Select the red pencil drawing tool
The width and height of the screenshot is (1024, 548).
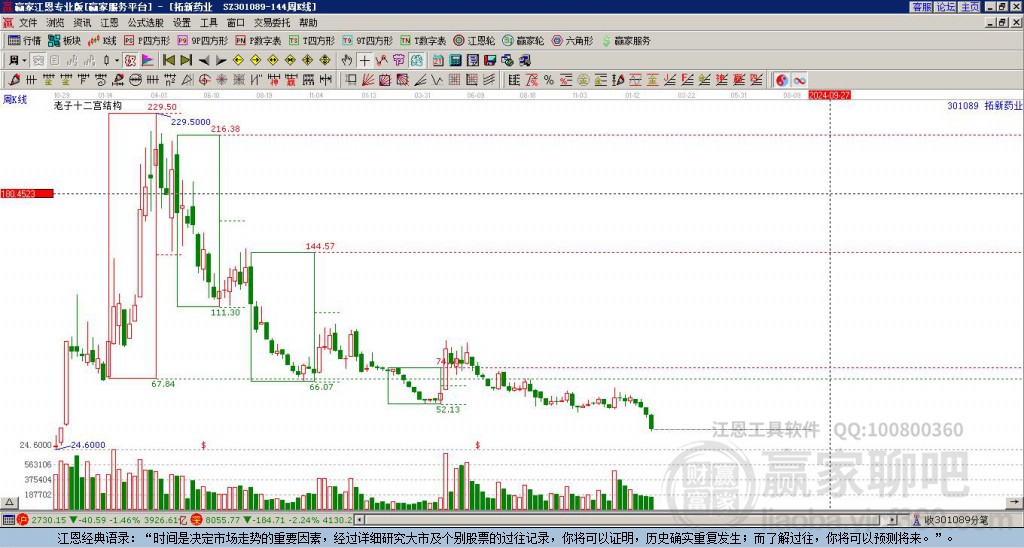pos(14,80)
